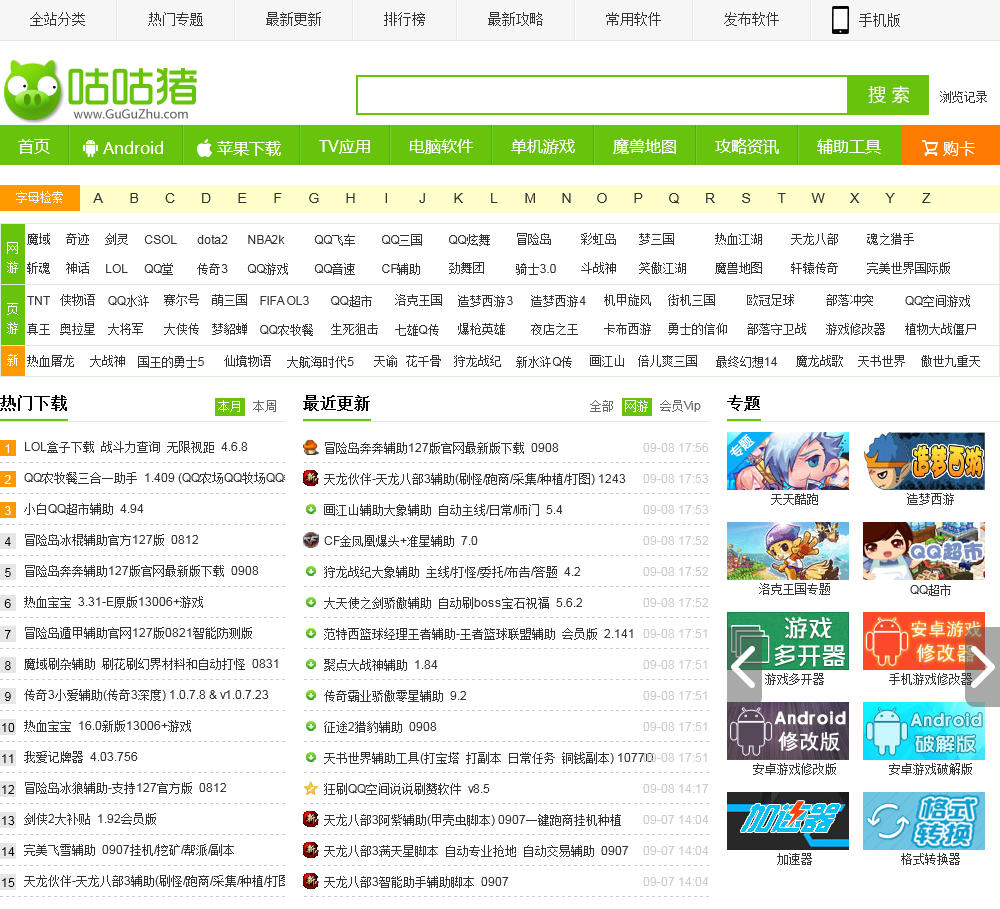The width and height of the screenshot is (1000, 909).
Task: Open the 洛克王国 page-game link
Action: tap(418, 300)
